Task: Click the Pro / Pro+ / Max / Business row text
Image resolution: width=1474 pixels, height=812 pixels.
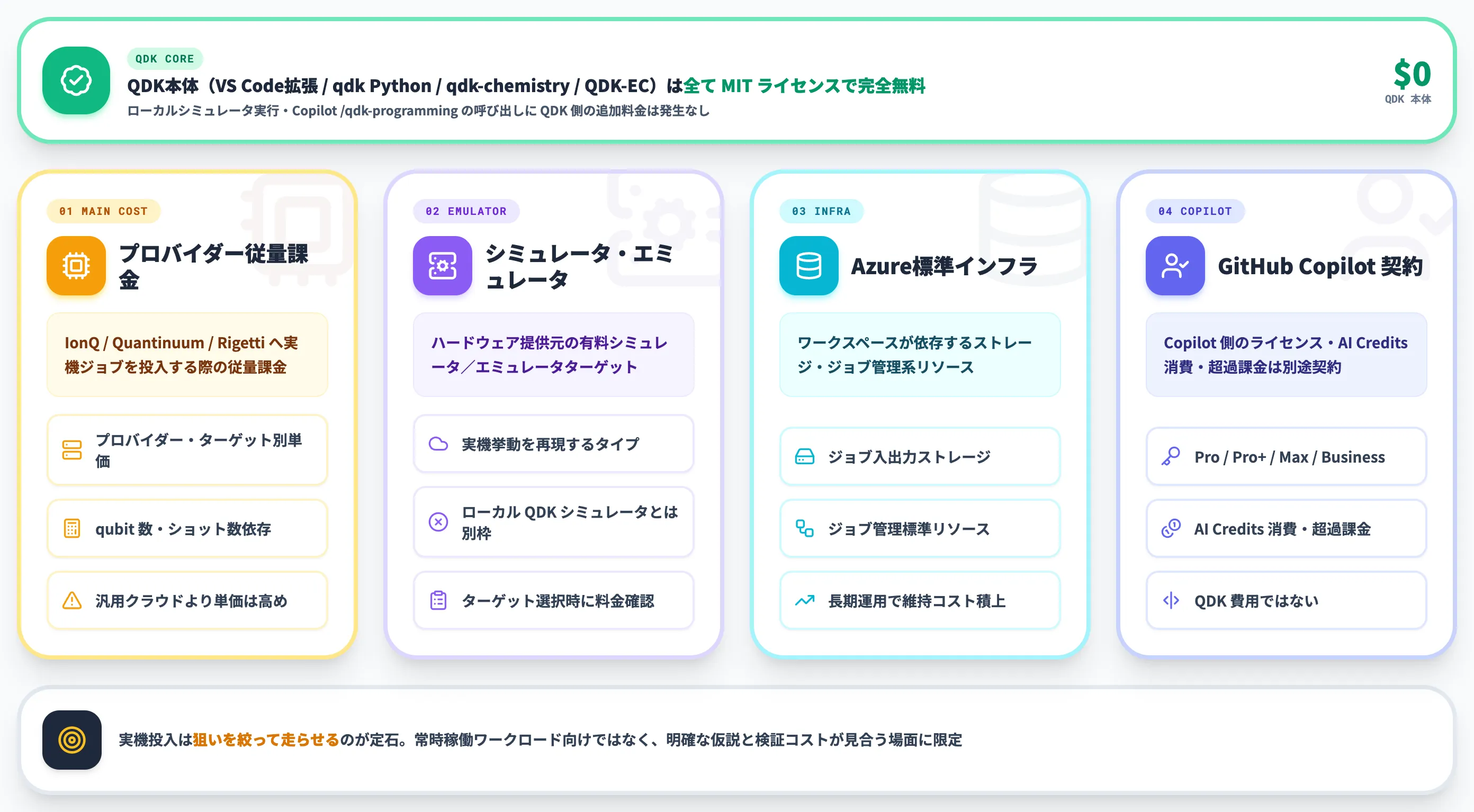Action: [x=1290, y=457]
